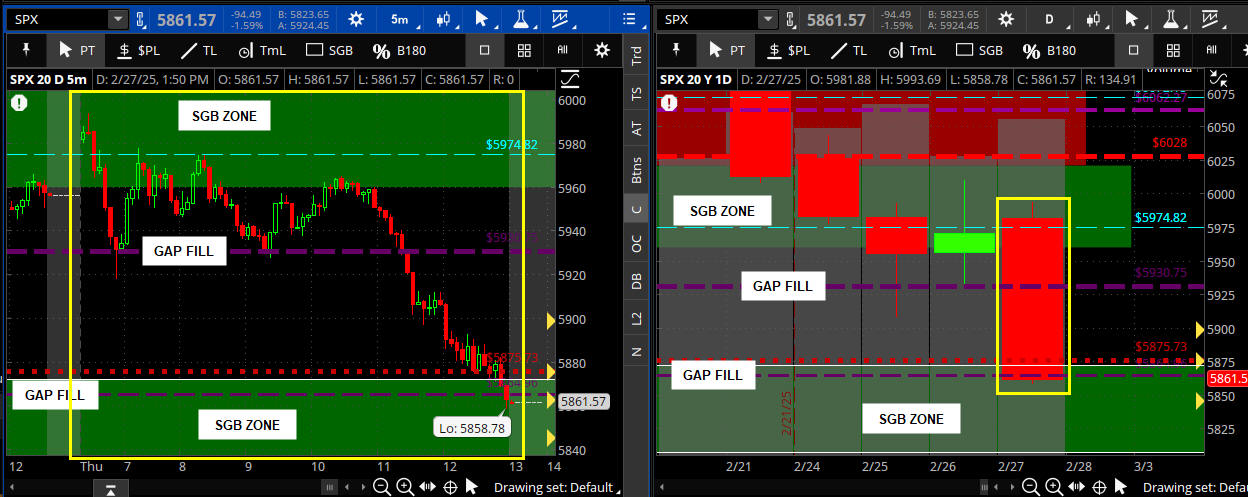
Task: Open chart settings gear in right chart header
Action: click(1005, 19)
